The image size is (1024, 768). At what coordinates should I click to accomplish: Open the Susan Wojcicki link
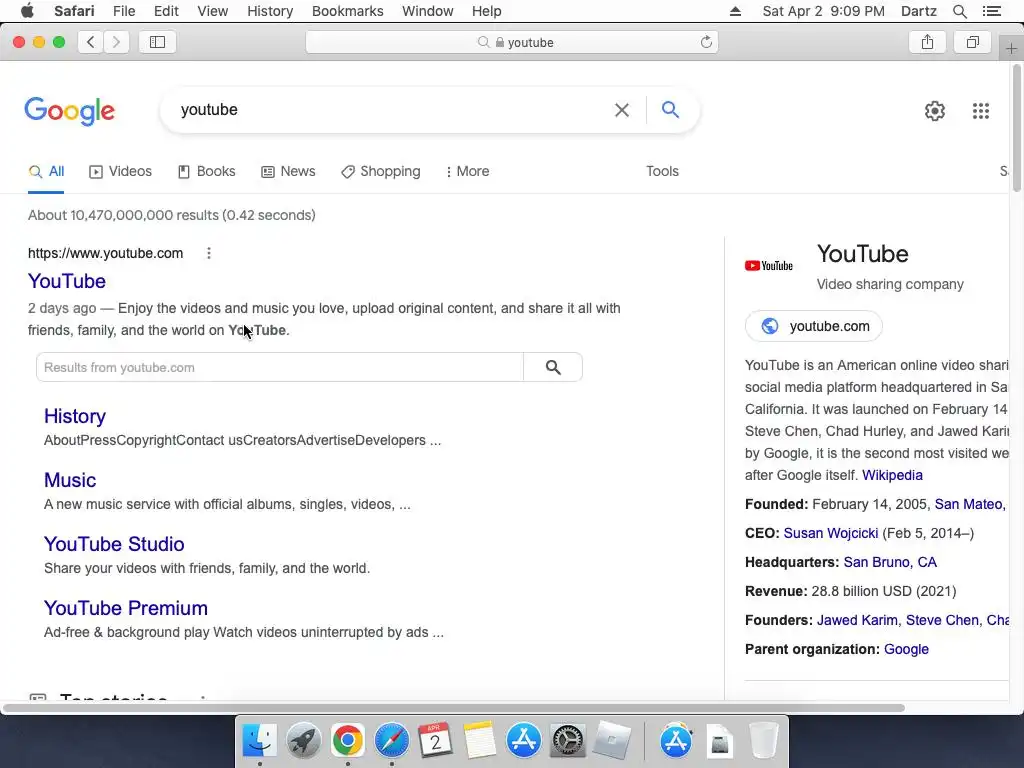(x=831, y=534)
